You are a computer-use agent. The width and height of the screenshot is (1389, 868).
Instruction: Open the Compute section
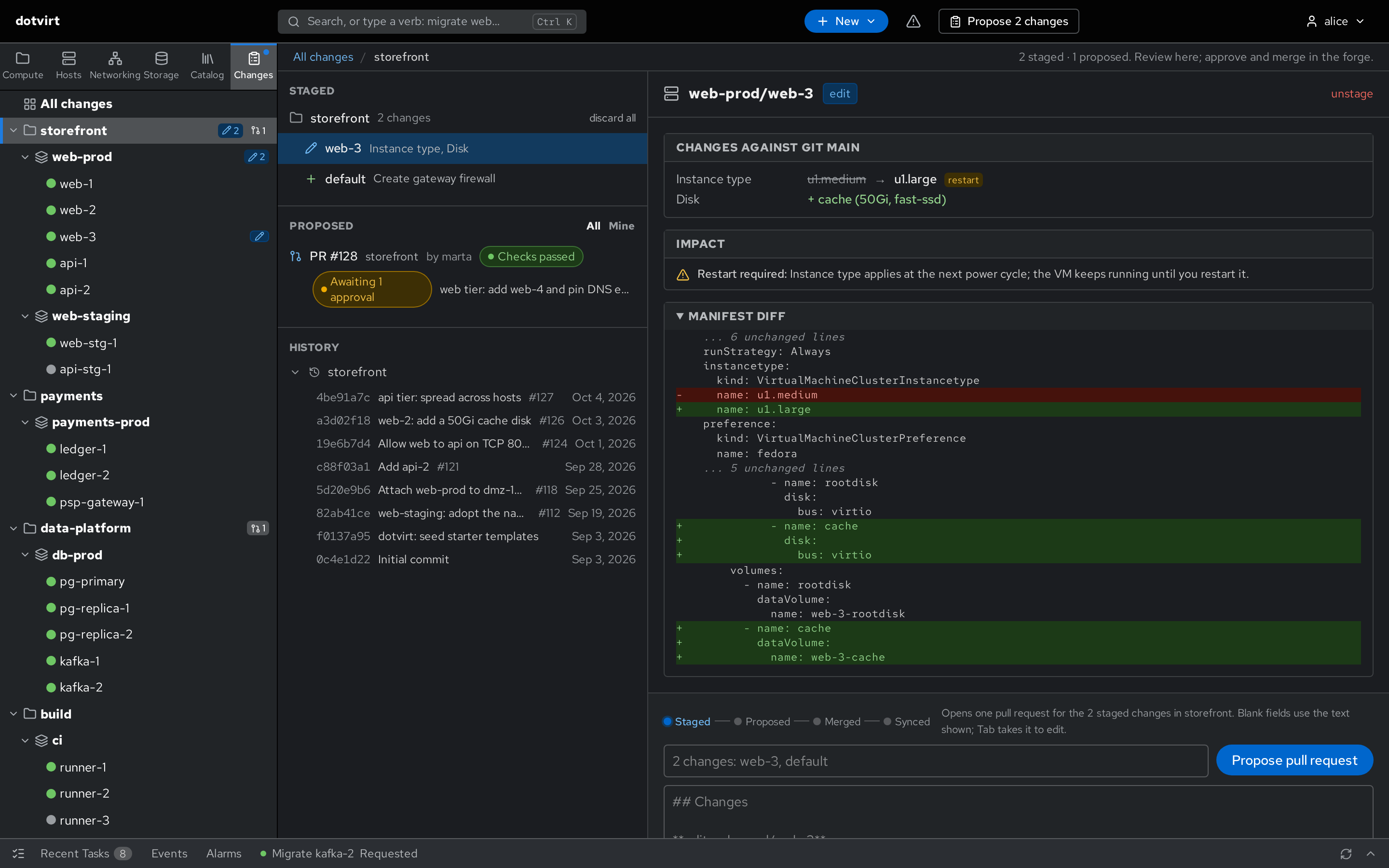point(23,66)
